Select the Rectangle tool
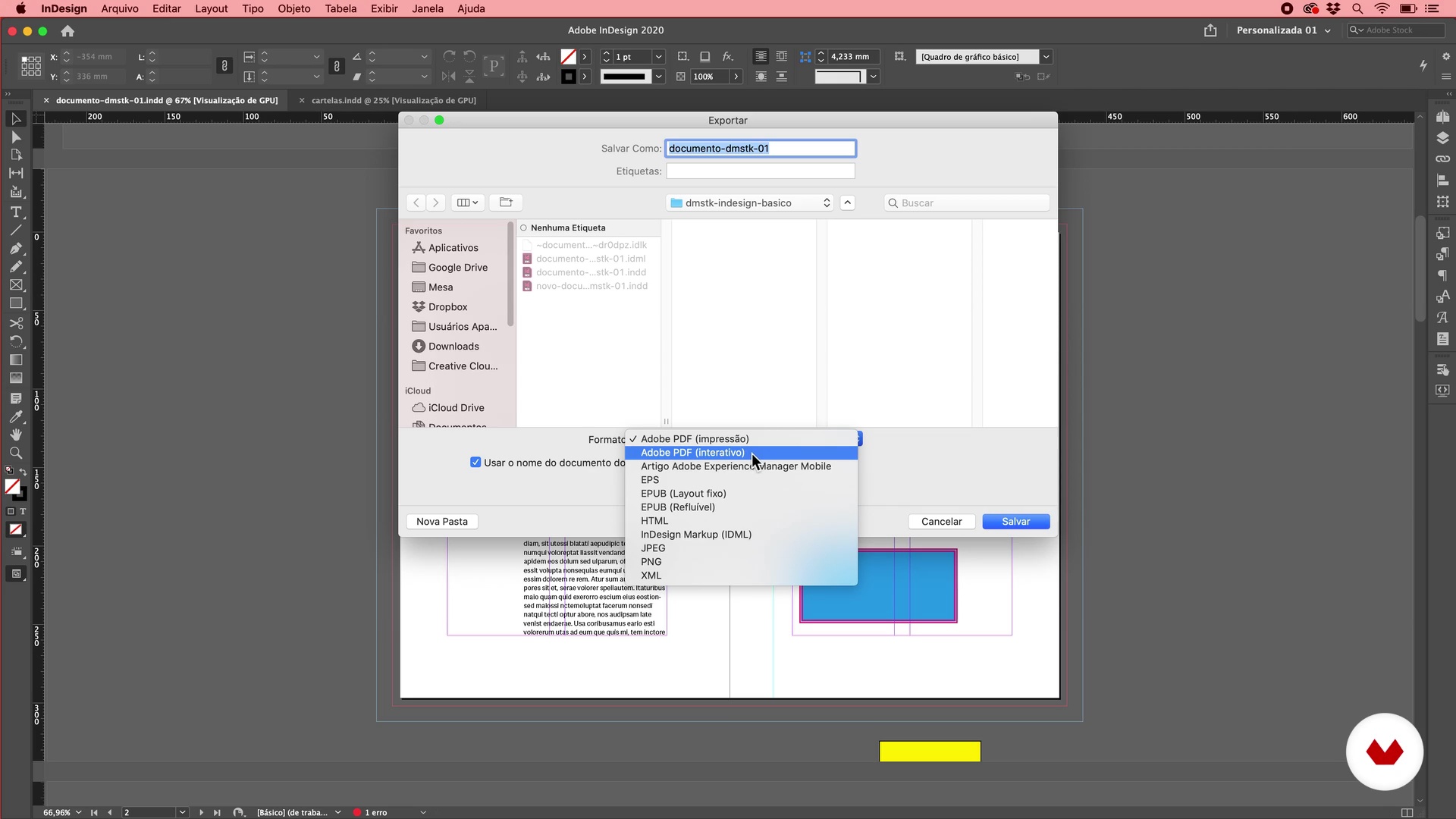This screenshot has width=1456, height=819. tap(15, 303)
